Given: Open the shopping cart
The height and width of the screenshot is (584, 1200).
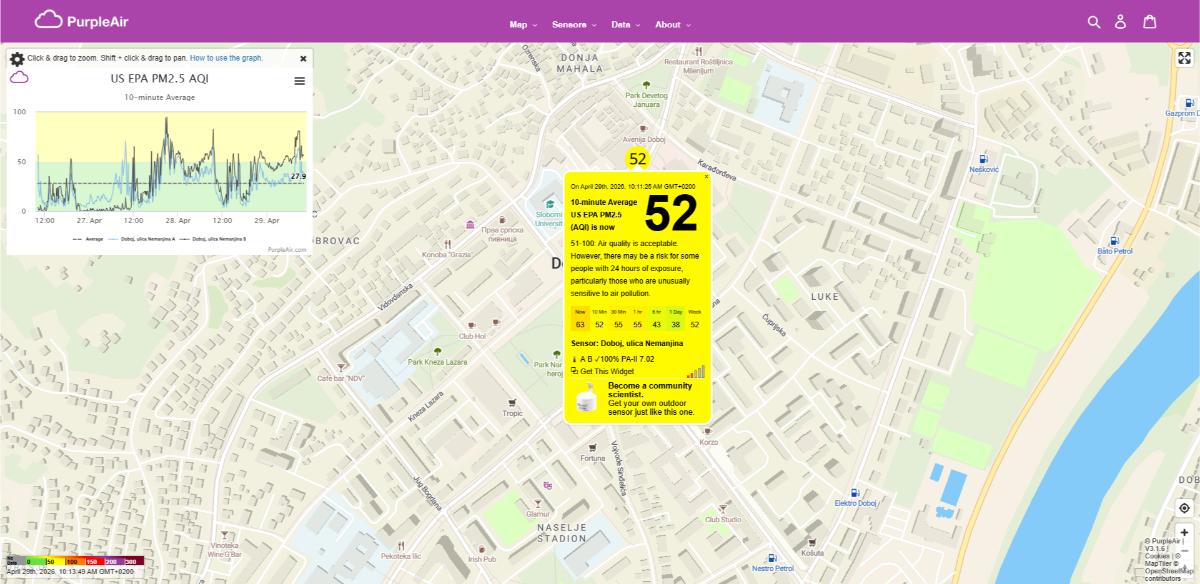Looking at the screenshot, I should click(1149, 22).
